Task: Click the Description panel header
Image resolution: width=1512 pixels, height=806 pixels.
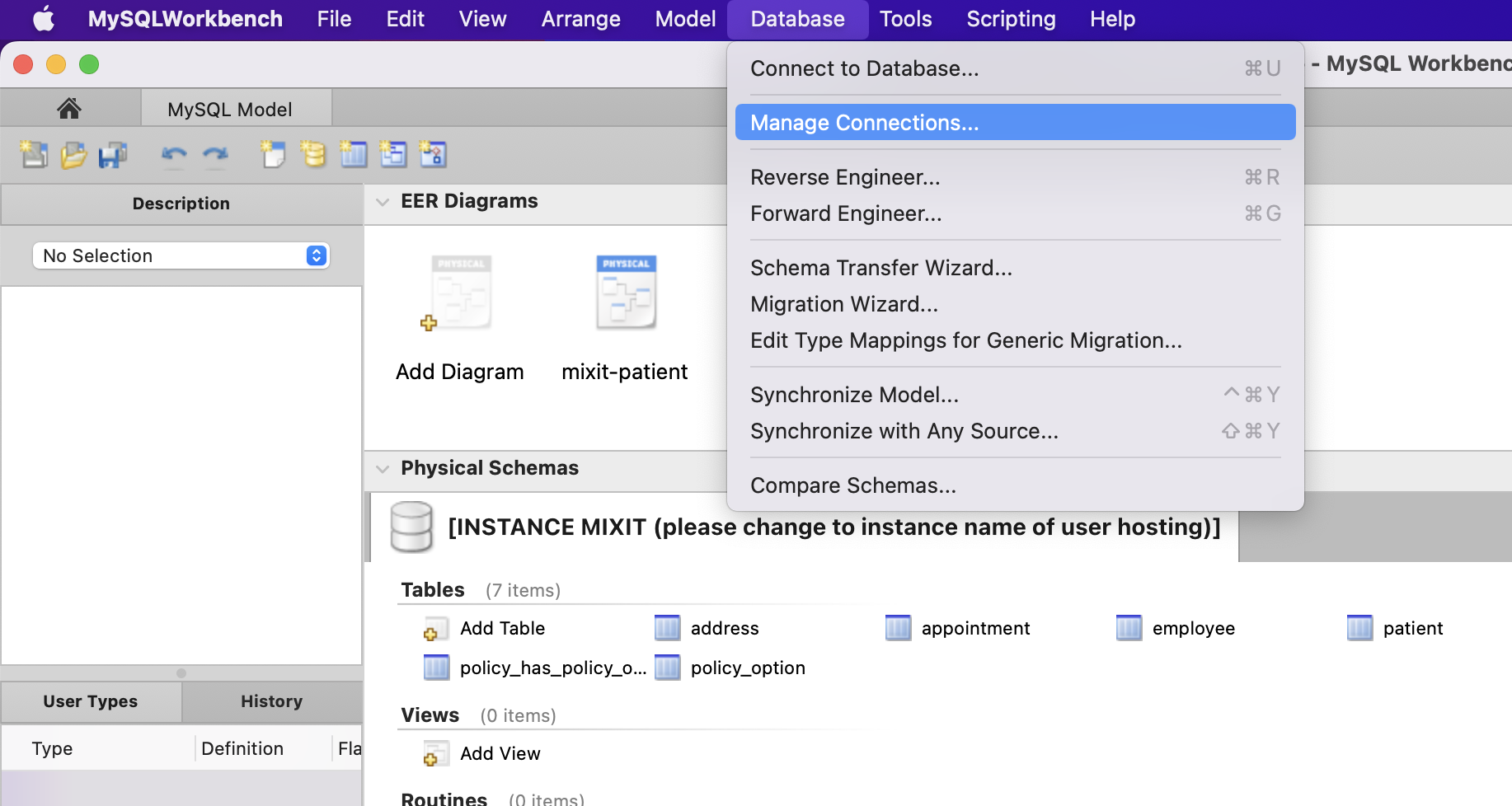Action: click(181, 204)
